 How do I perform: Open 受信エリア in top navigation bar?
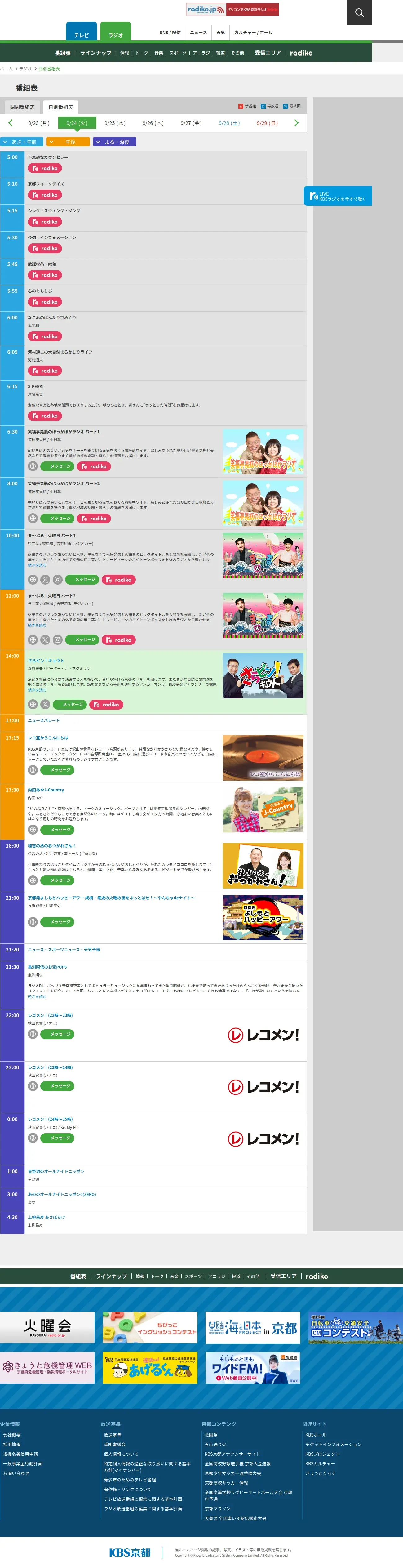tap(268, 53)
